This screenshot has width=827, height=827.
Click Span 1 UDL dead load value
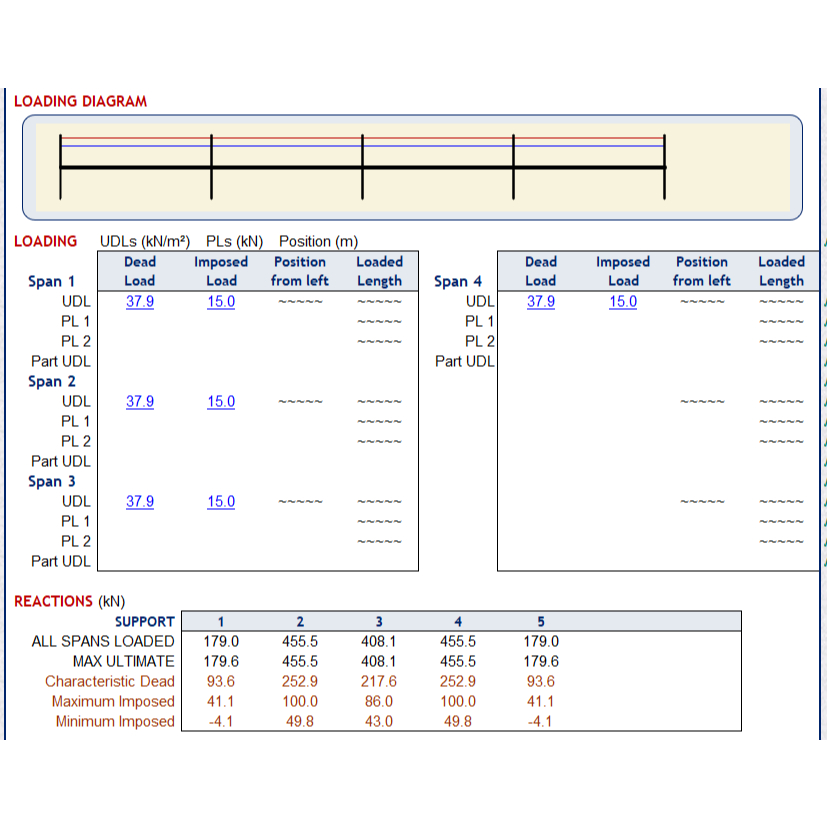click(x=140, y=301)
